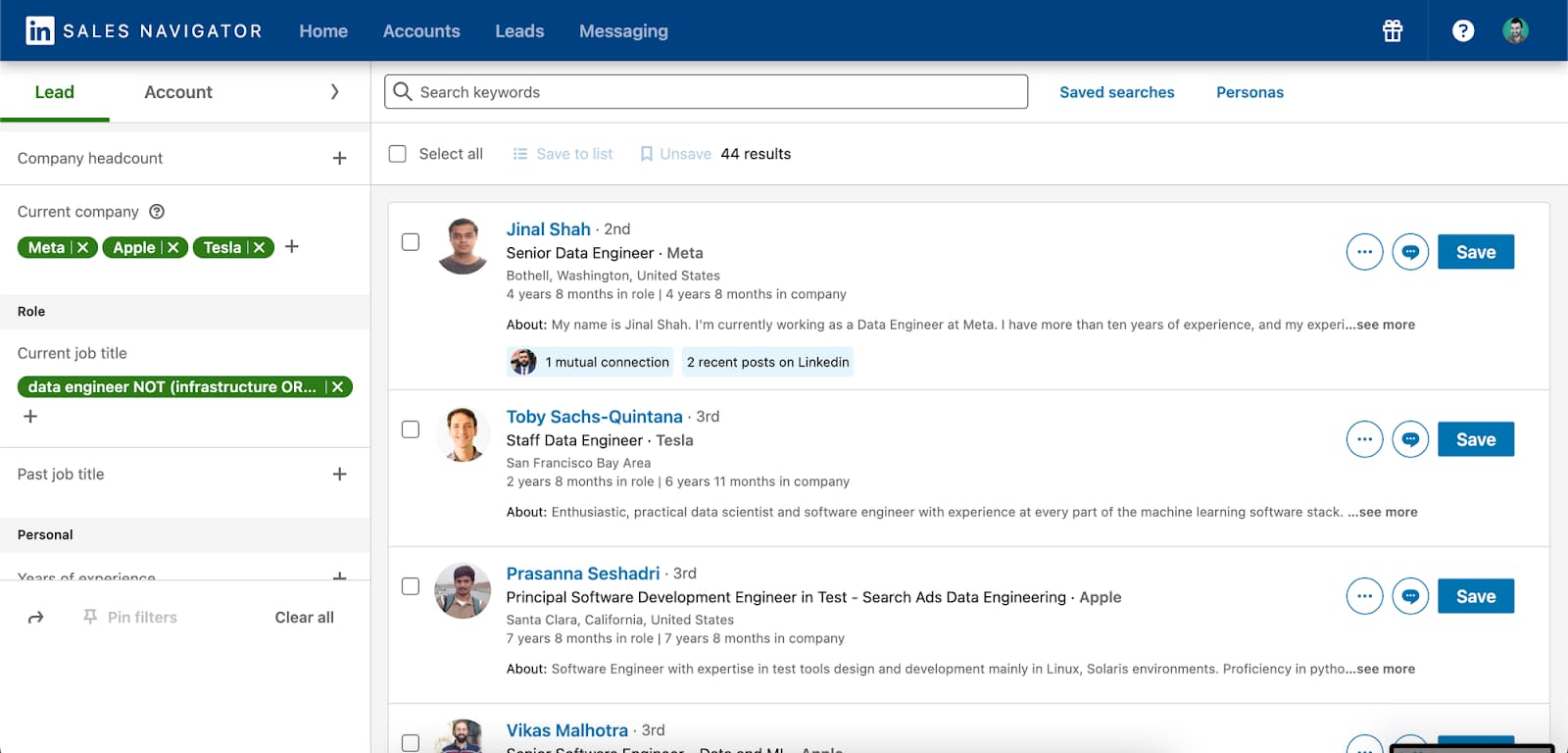Click the Current company help icon
The height and width of the screenshot is (753, 1568).
point(157,211)
